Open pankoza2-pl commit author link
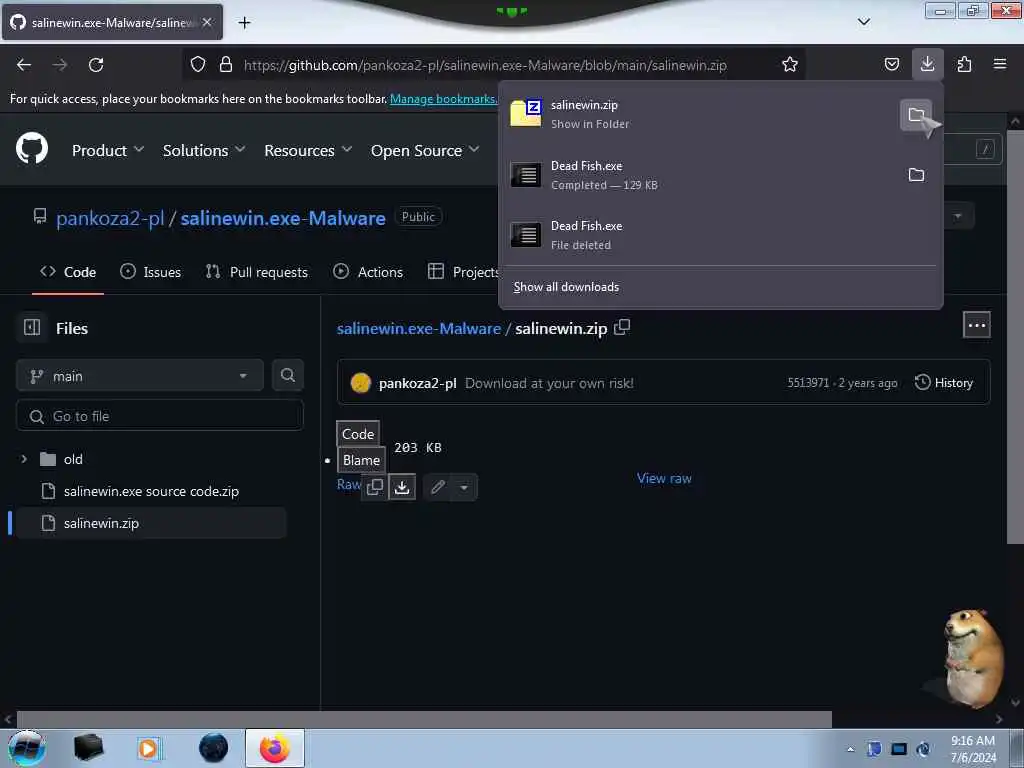 [417, 383]
